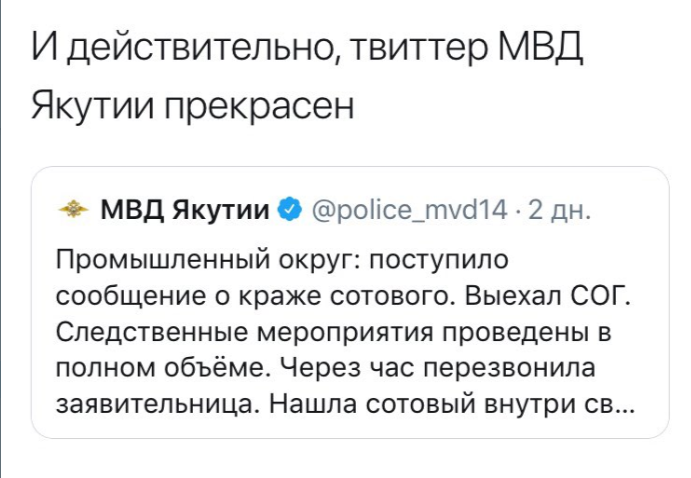Open the МВД Якутии account name
This screenshot has width=691, height=478.
[186, 210]
